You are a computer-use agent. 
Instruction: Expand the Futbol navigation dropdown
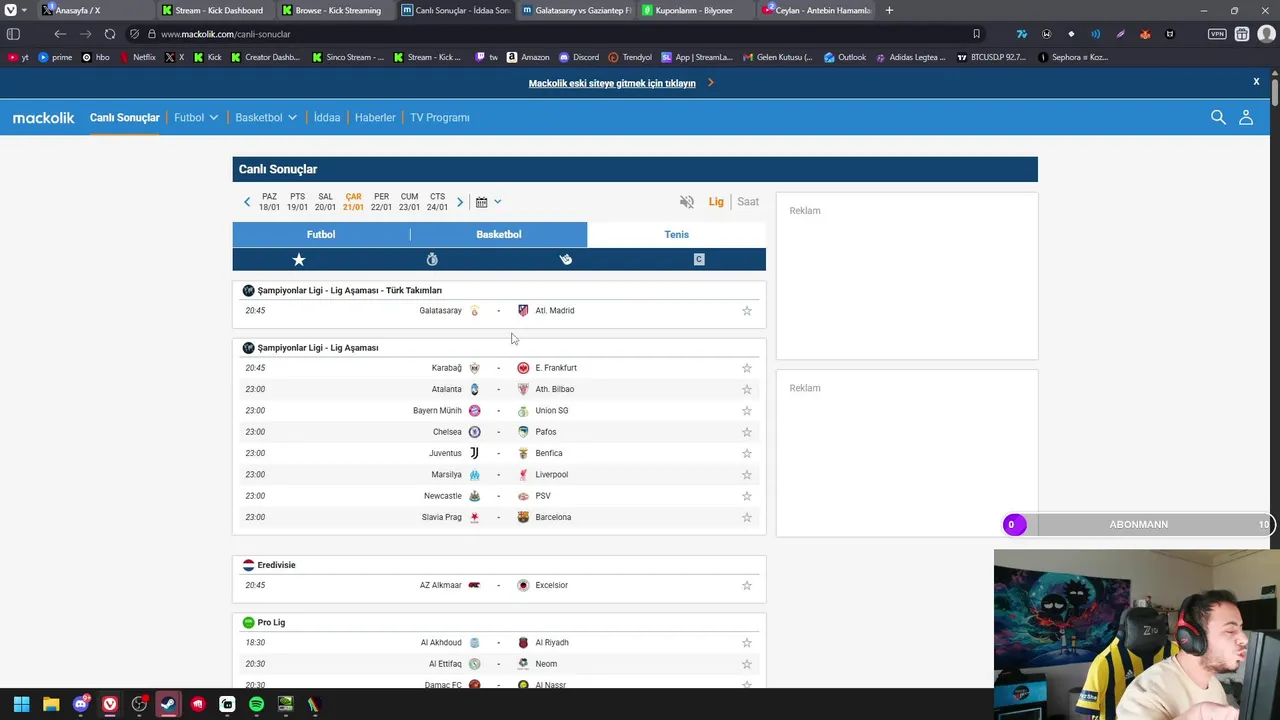click(196, 117)
